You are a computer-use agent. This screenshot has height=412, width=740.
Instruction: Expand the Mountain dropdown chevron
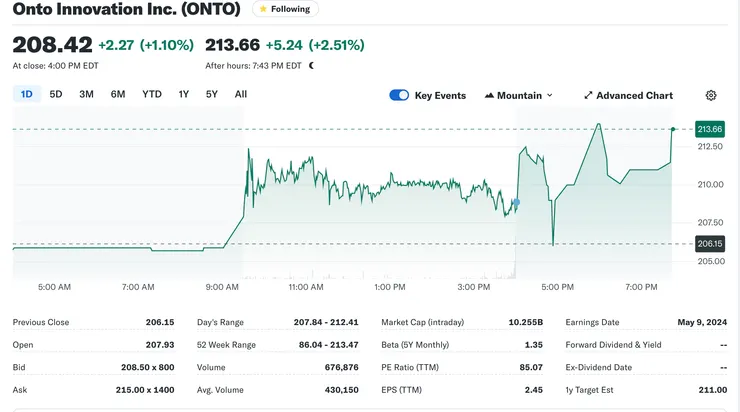coord(550,95)
